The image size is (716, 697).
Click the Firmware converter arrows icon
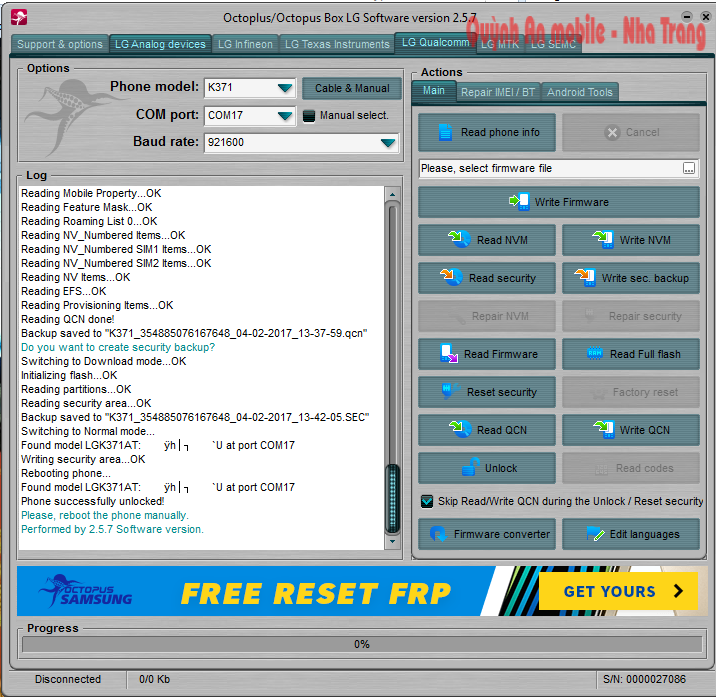pos(438,533)
